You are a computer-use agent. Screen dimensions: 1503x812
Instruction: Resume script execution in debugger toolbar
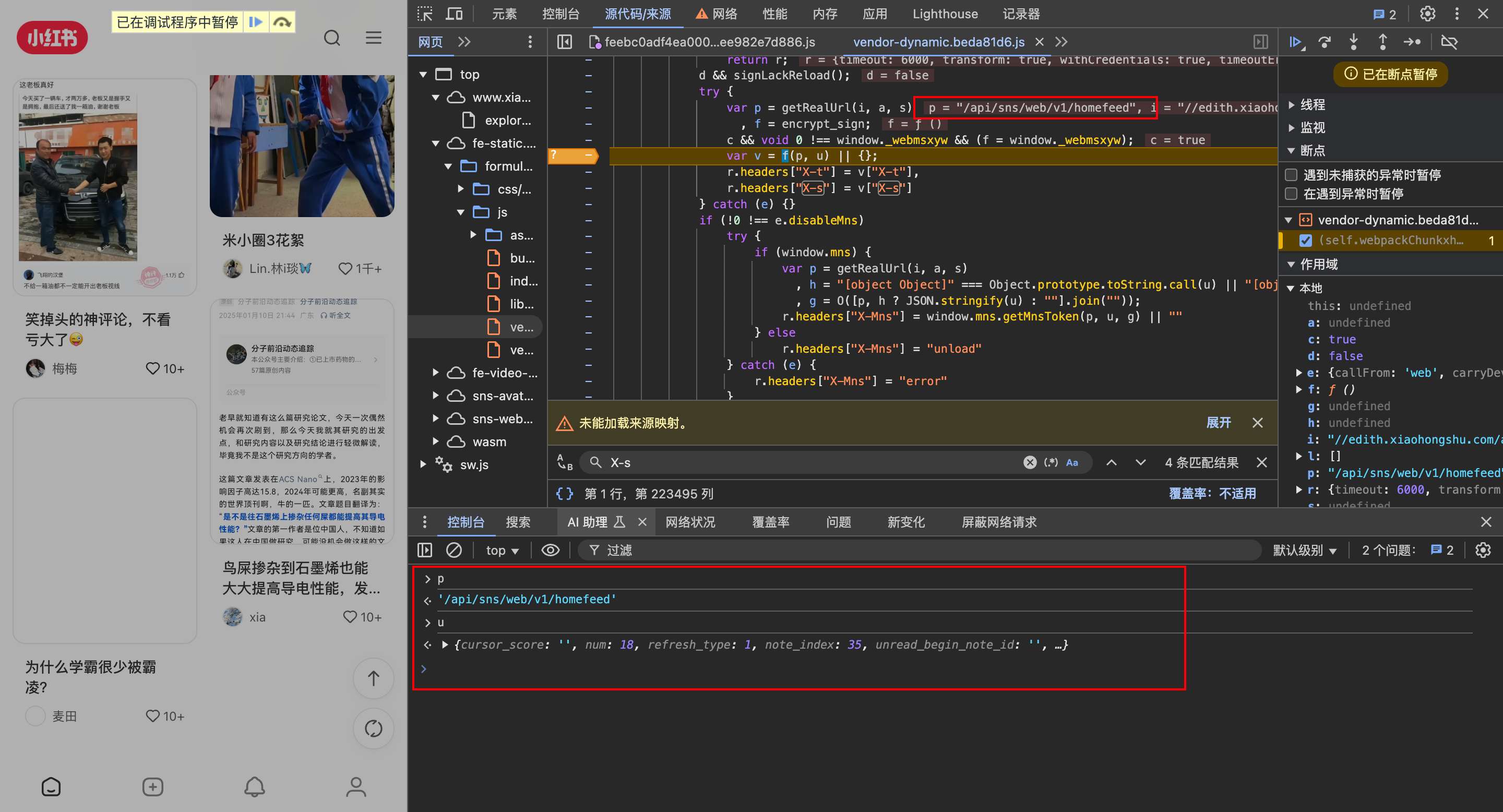(x=1296, y=42)
